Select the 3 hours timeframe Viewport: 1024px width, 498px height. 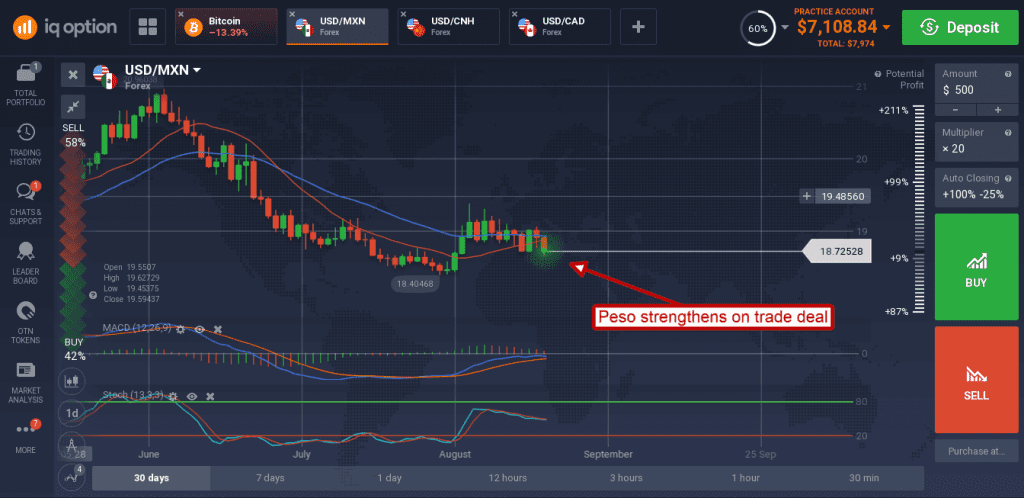click(626, 478)
